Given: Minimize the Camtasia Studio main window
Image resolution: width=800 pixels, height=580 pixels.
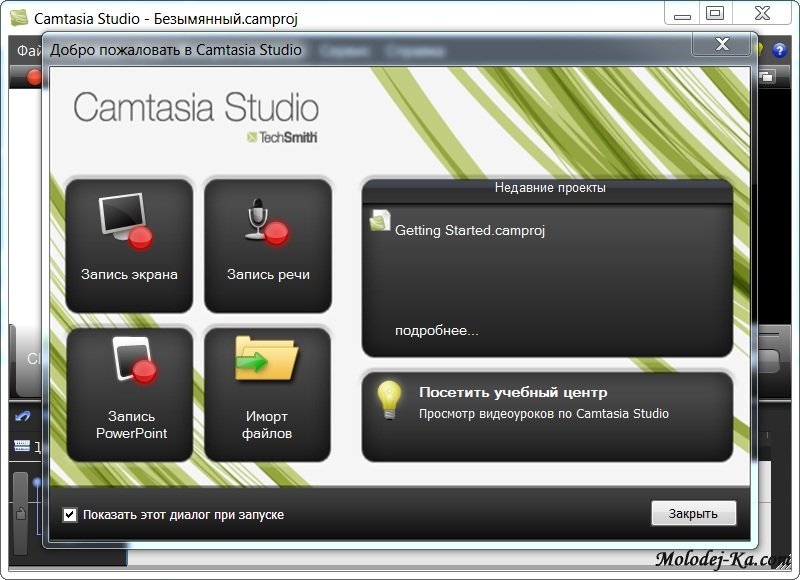Looking at the screenshot, I should [682, 14].
